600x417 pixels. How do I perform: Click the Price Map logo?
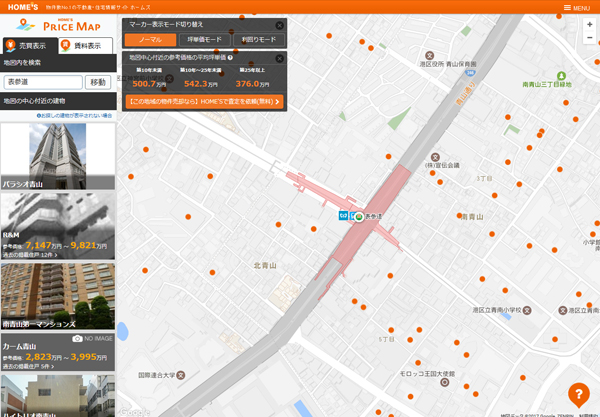tap(58, 25)
